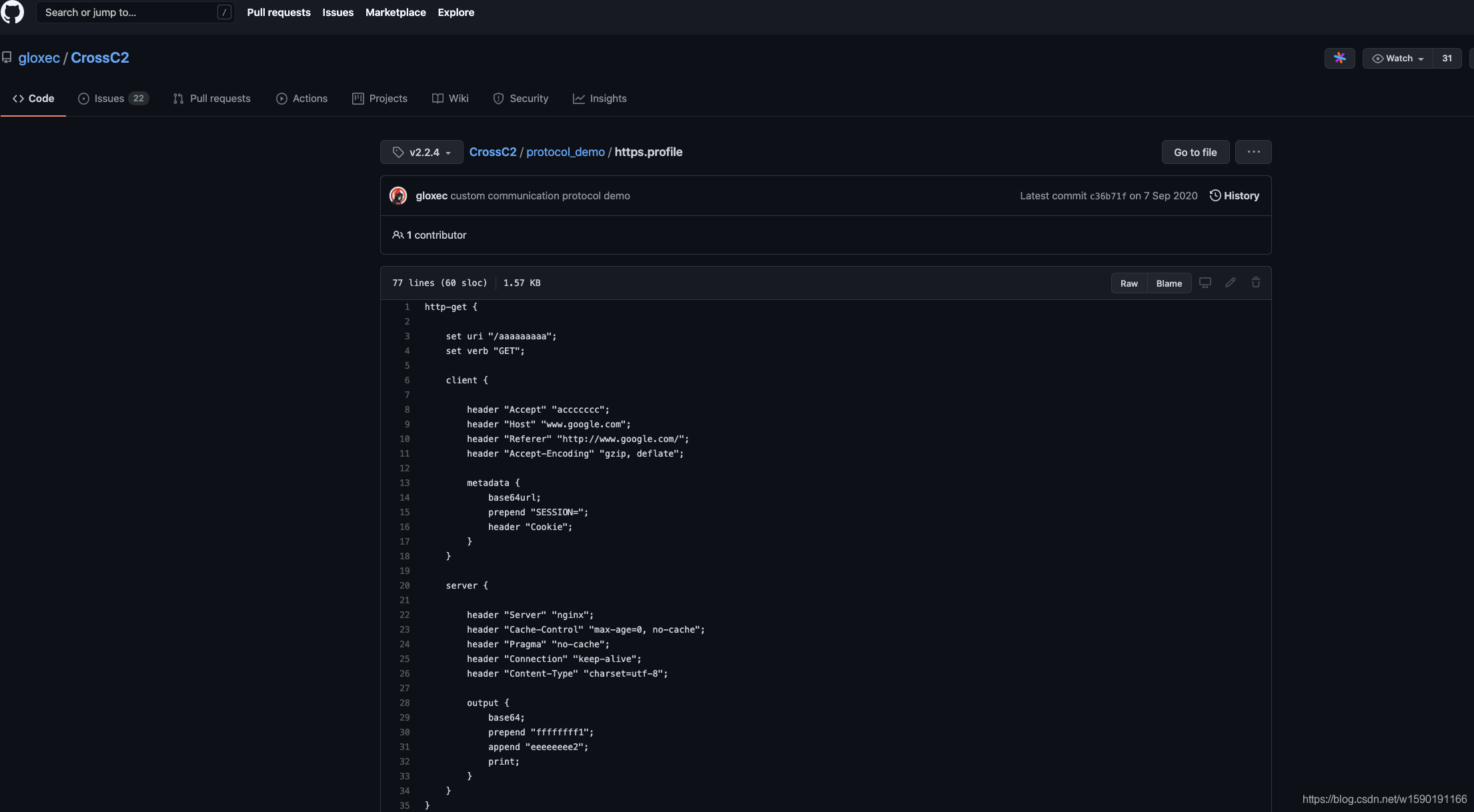
Task: Click the Raw button
Action: click(x=1129, y=283)
